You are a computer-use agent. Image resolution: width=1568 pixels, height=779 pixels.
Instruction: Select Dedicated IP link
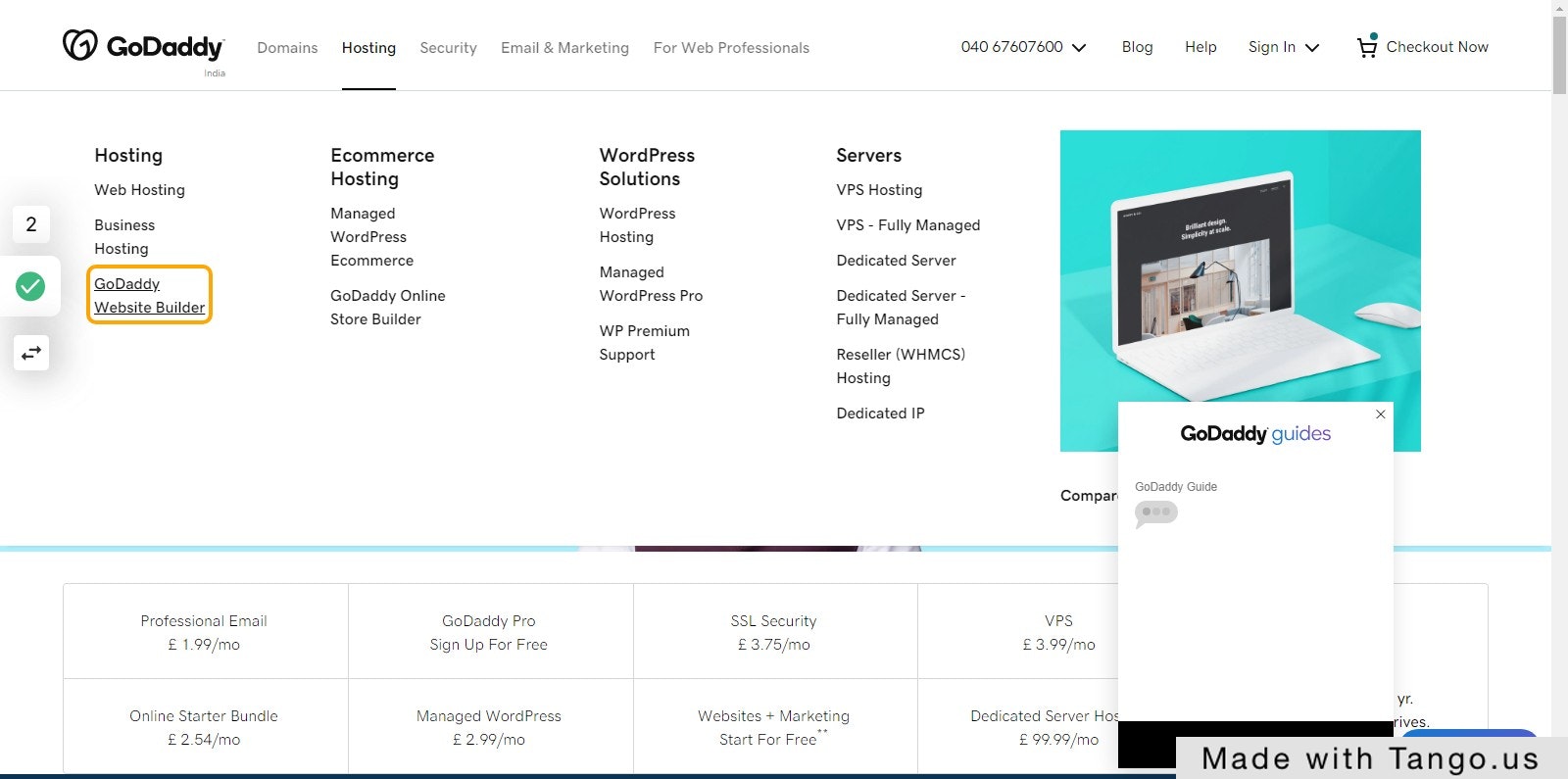(880, 414)
